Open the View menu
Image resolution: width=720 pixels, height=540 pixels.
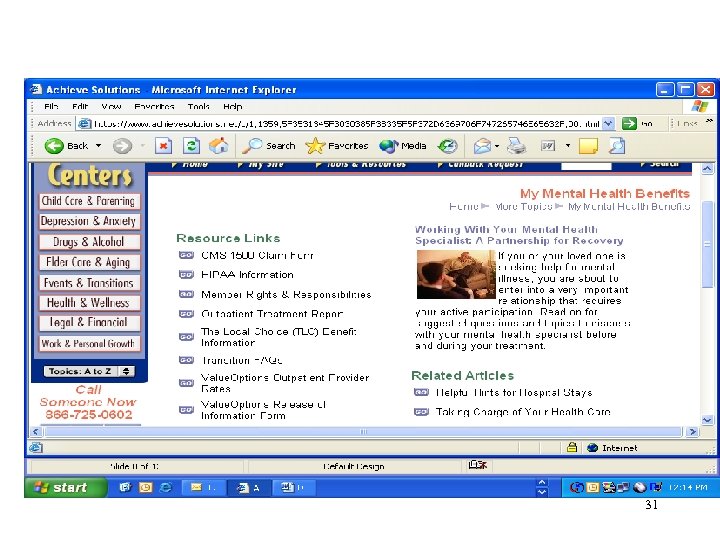pos(111,107)
